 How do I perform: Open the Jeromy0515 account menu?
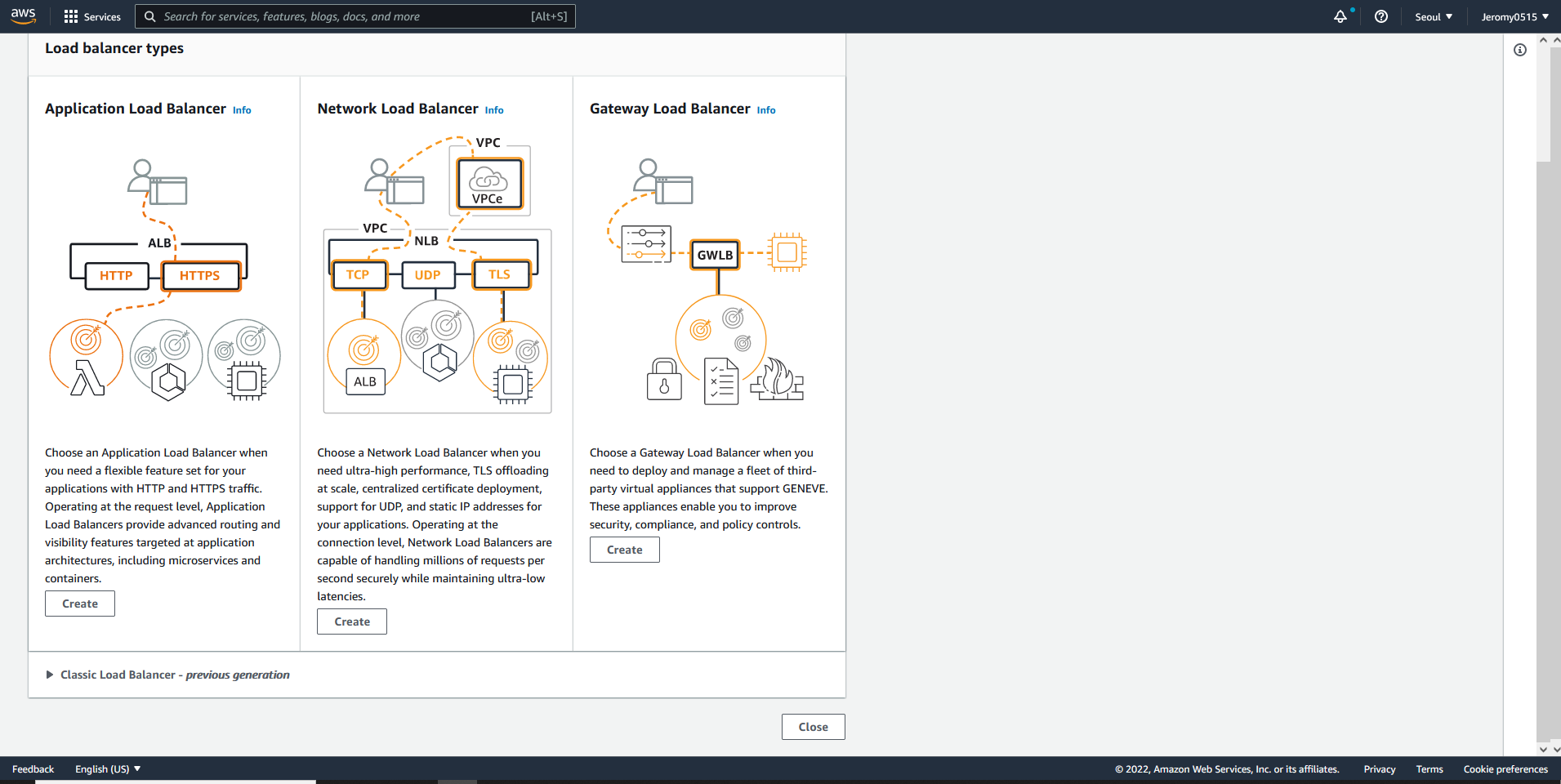tap(1514, 16)
